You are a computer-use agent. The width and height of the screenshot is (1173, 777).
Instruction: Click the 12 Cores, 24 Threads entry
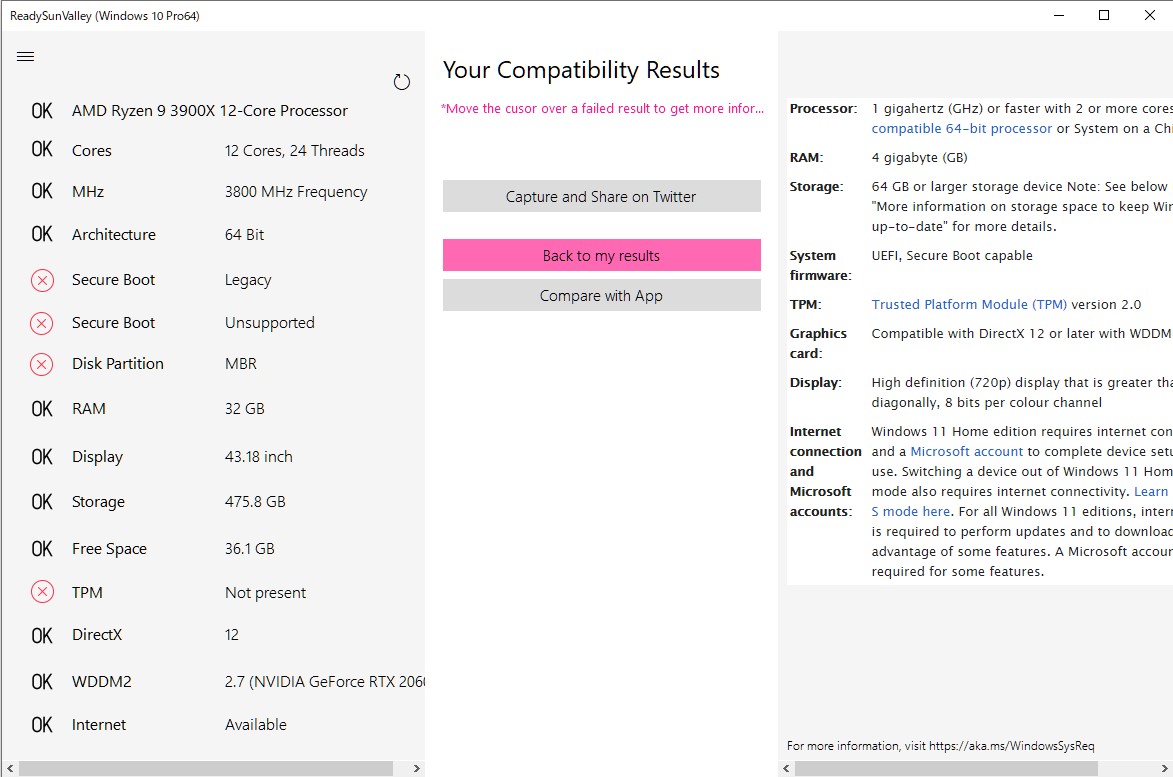click(x=295, y=150)
